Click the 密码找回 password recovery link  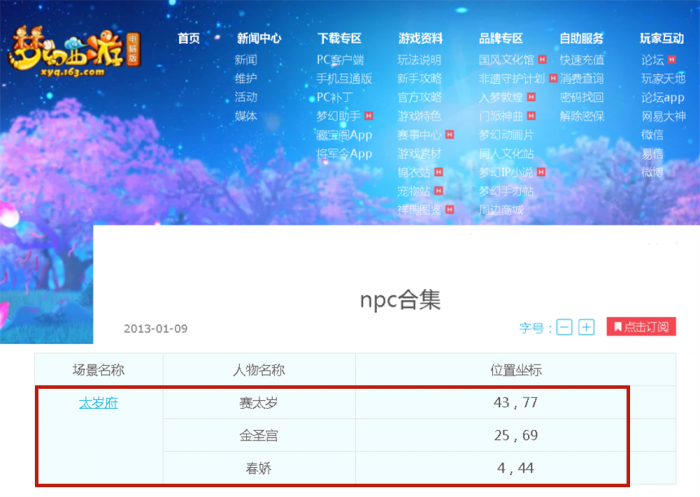tap(581, 98)
